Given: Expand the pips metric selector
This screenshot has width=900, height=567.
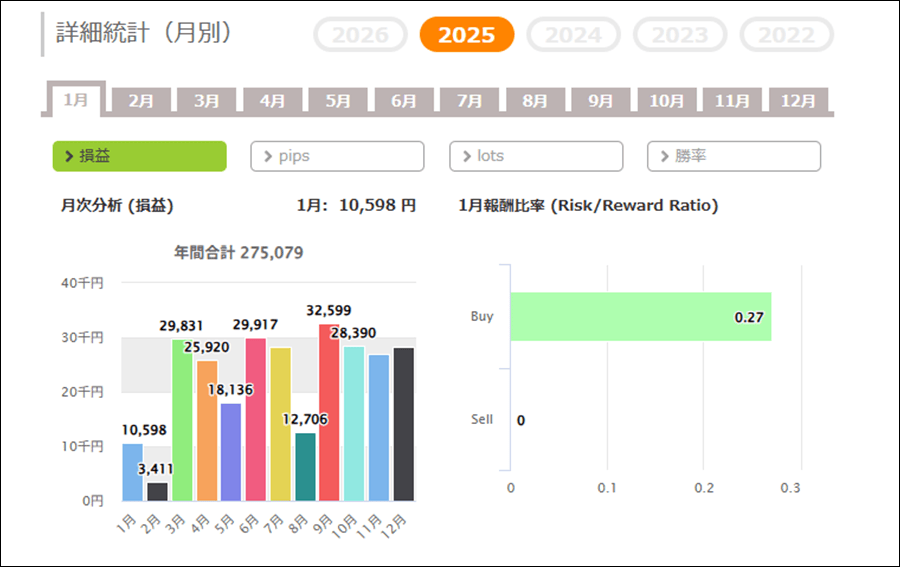Looking at the screenshot, I should (x=337, y=156).
